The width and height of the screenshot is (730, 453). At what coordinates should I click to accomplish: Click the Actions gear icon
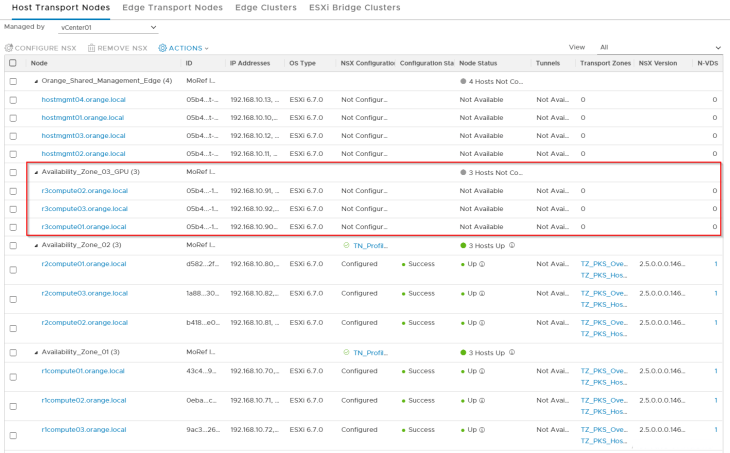[x=163, y=48]
